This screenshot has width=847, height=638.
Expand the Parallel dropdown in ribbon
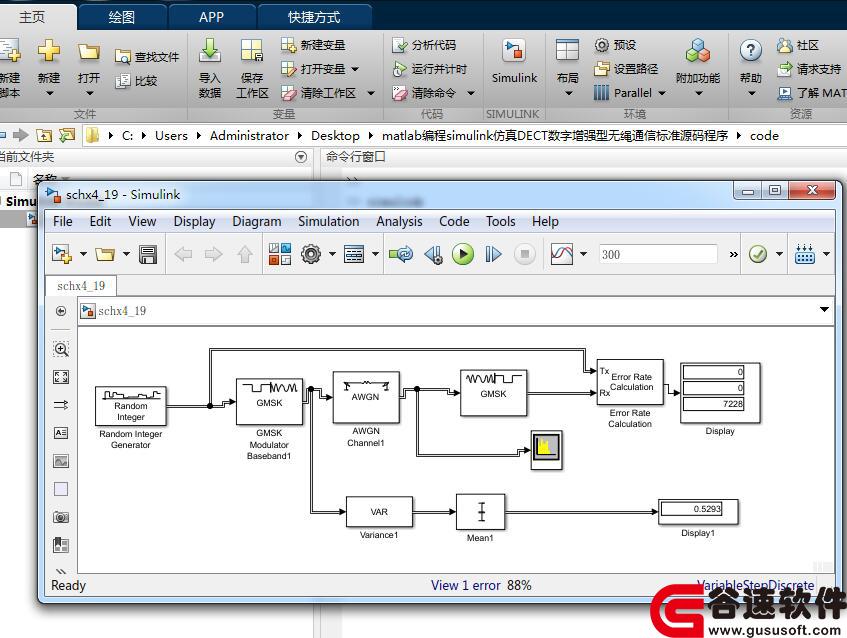[x=662, y=93]
